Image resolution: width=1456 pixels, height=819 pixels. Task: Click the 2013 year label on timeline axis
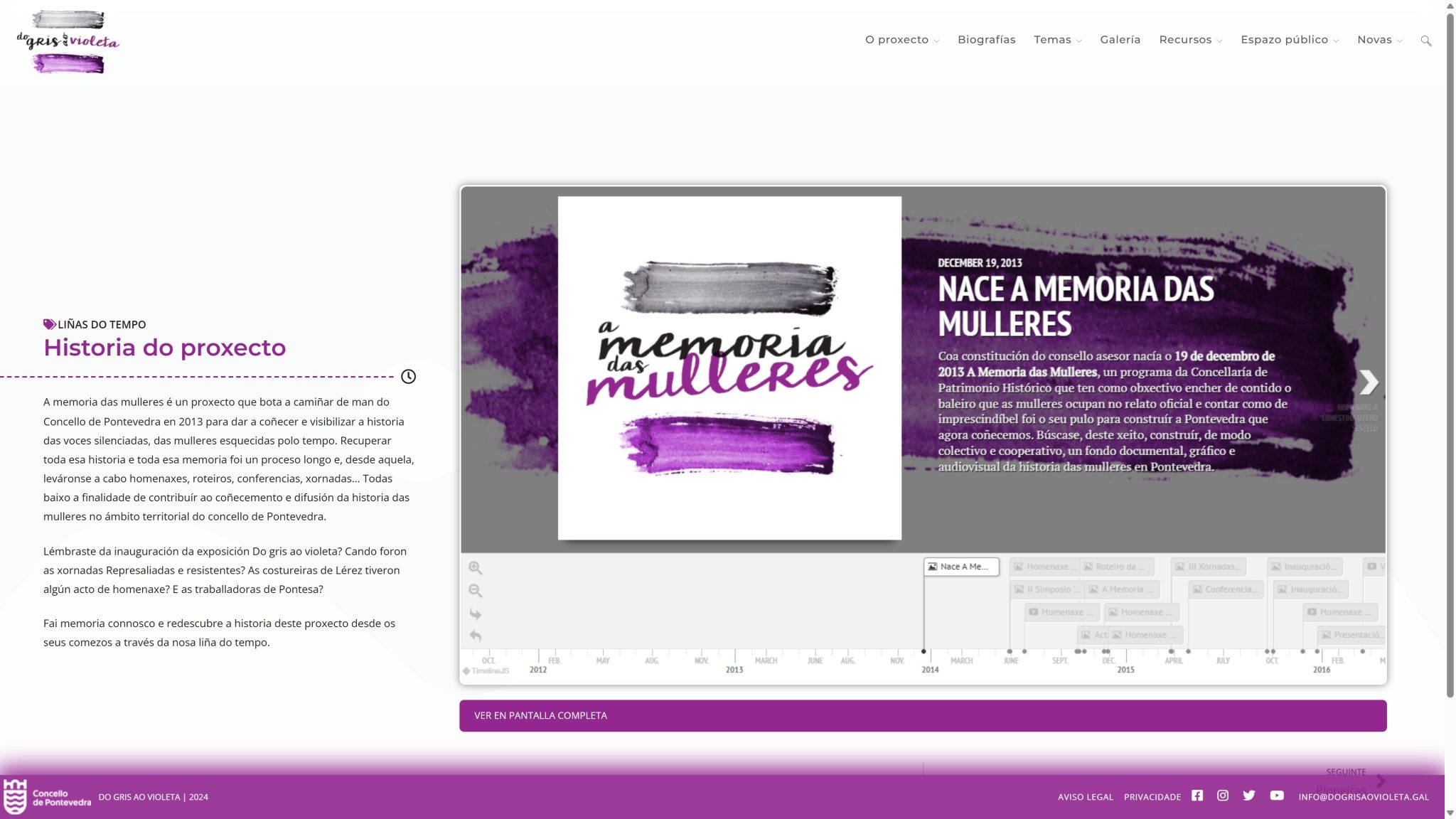[x=734, y=670]
